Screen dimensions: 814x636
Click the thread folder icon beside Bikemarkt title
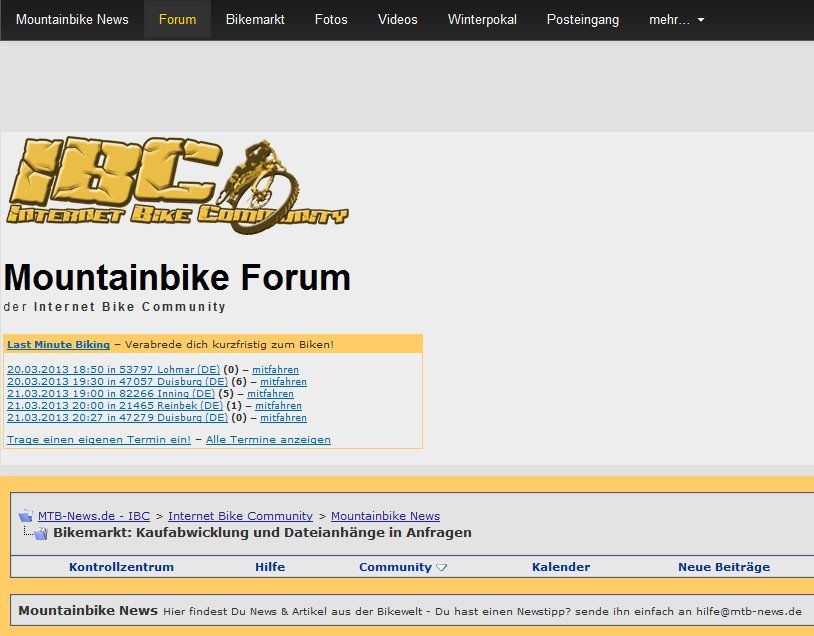pos(40,533)
